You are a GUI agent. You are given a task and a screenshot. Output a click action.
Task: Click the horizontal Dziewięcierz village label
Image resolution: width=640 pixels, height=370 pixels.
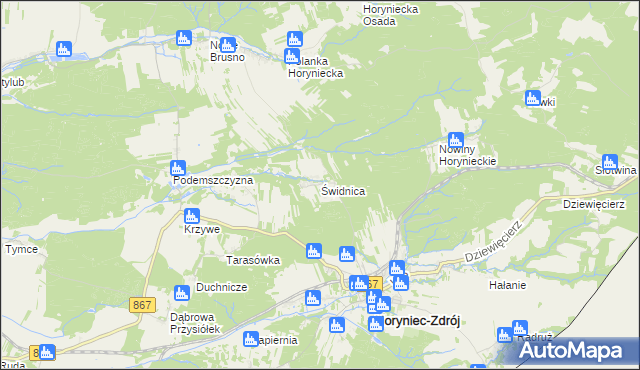[x=594, y=204]
